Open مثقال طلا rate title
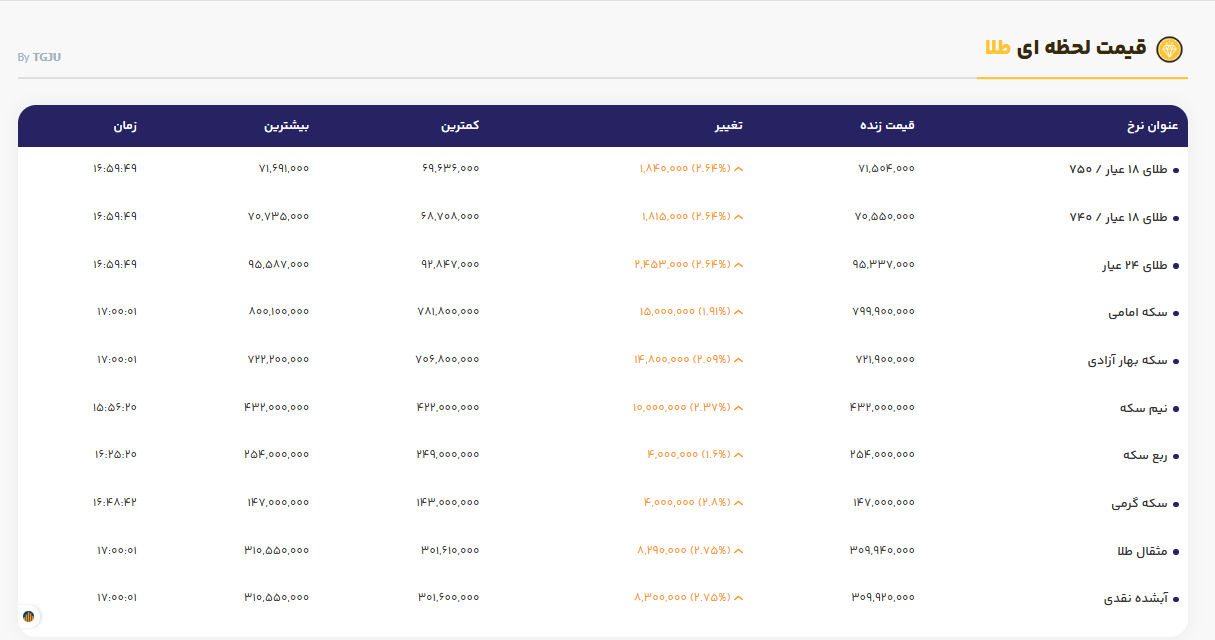The width and height of the screenshot is (1215, 640). click(1142, 551)
